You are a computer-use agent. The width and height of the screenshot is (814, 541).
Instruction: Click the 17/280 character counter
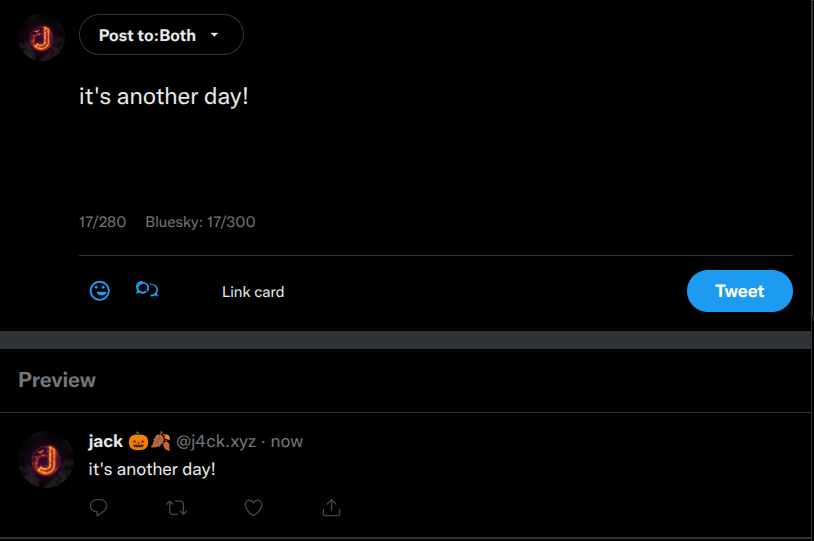point(102,222)
